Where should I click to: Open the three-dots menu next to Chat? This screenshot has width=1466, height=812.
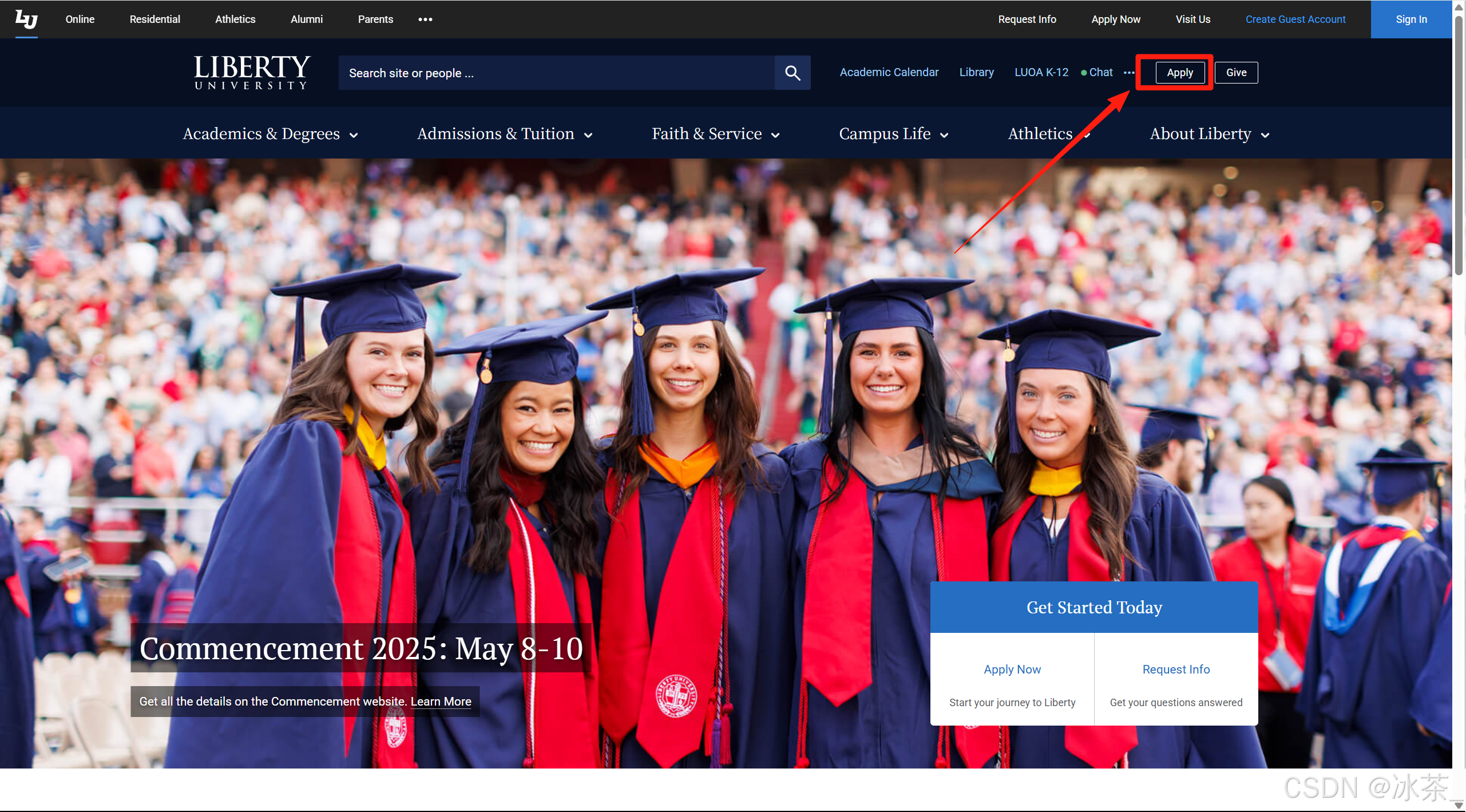point(1128,73)
